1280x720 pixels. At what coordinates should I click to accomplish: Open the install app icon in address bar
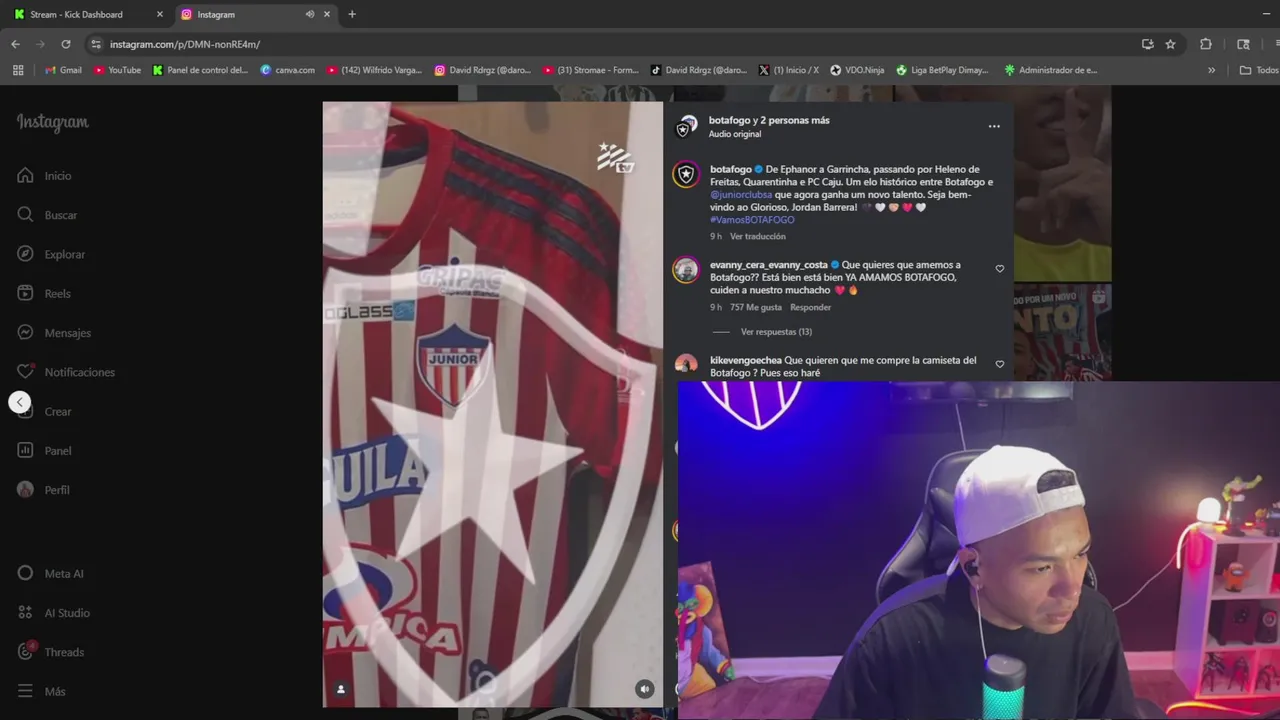[1148, 44]
